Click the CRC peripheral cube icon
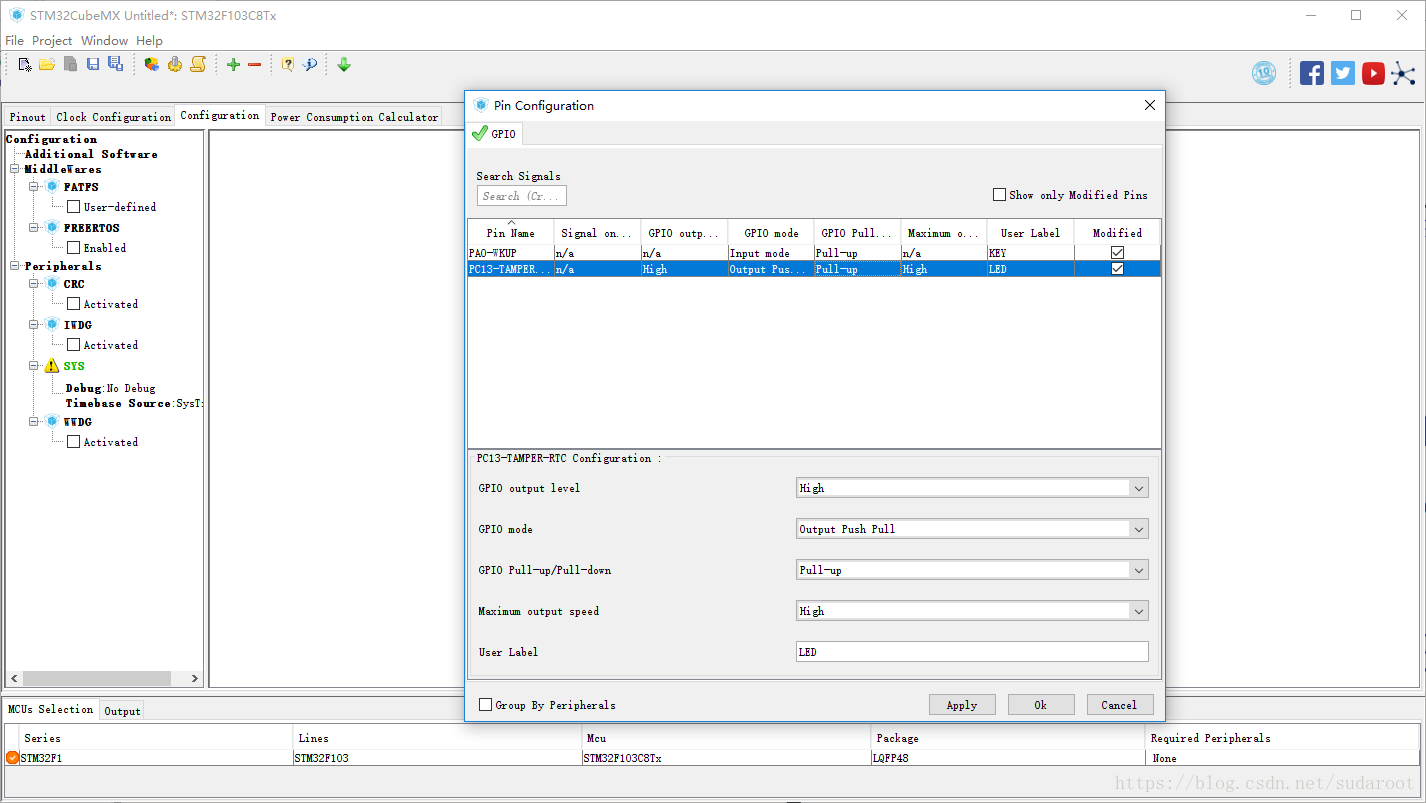The height and width of the screenshot is (803, 1426). point(52,283)
